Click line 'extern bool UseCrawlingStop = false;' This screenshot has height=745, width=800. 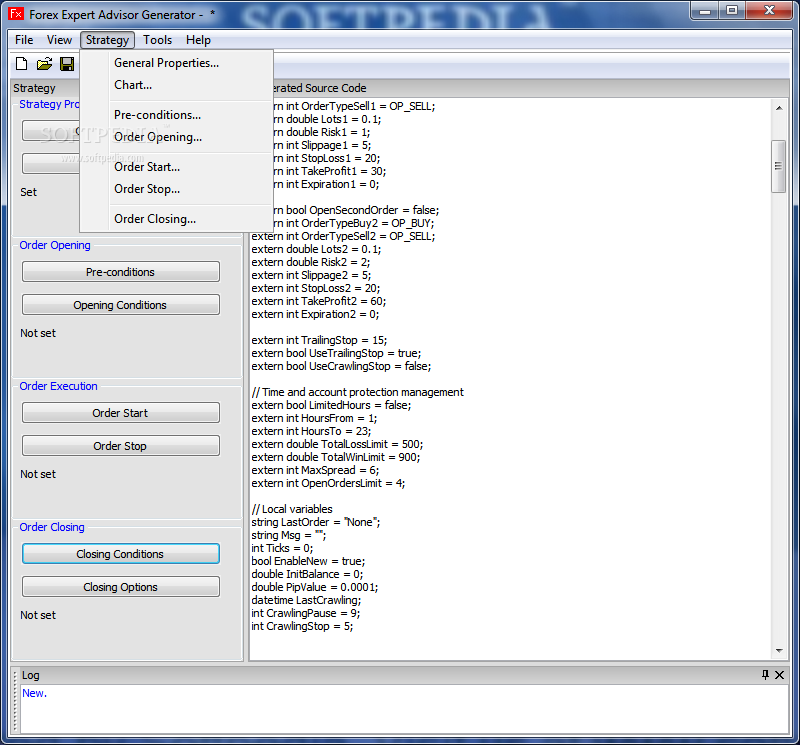(341, 366)
